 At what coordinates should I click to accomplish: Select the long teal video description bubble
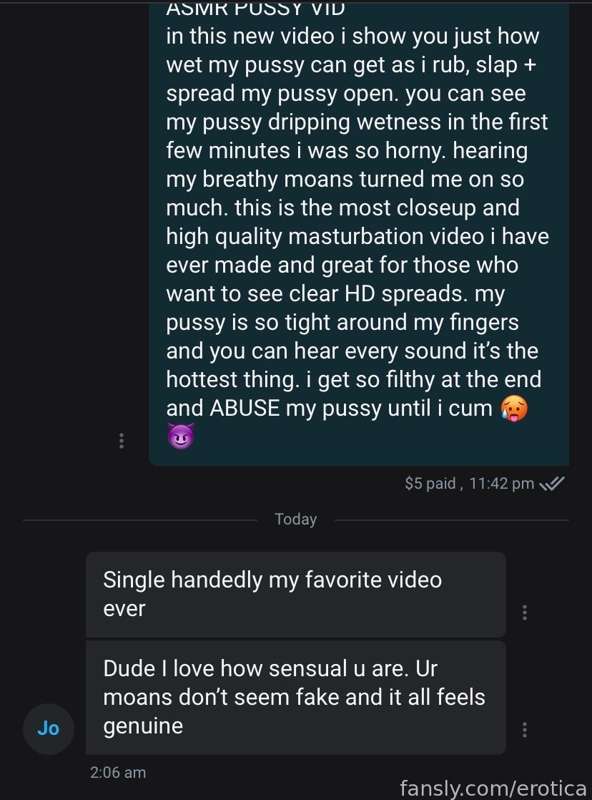(359, 233)
